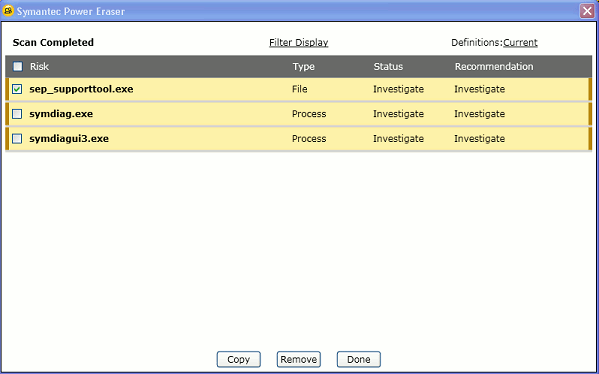Click the Copy button
This screenshot has width=599, height=374.
(238, 359)
